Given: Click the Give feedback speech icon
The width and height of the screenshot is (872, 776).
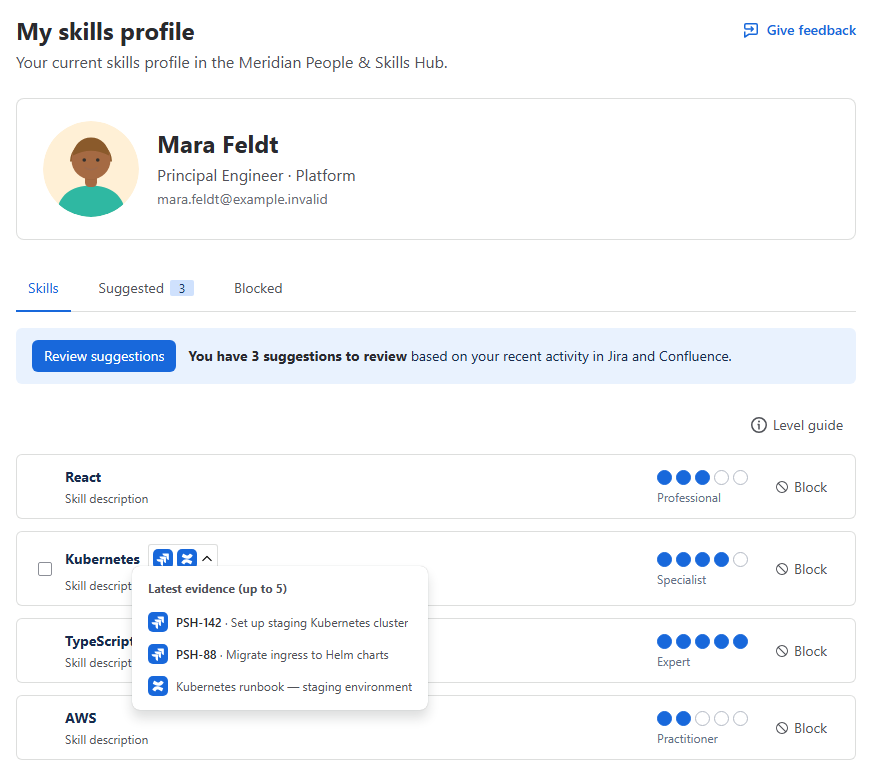Looking at the screenshot, I should (x=751, y=30).
